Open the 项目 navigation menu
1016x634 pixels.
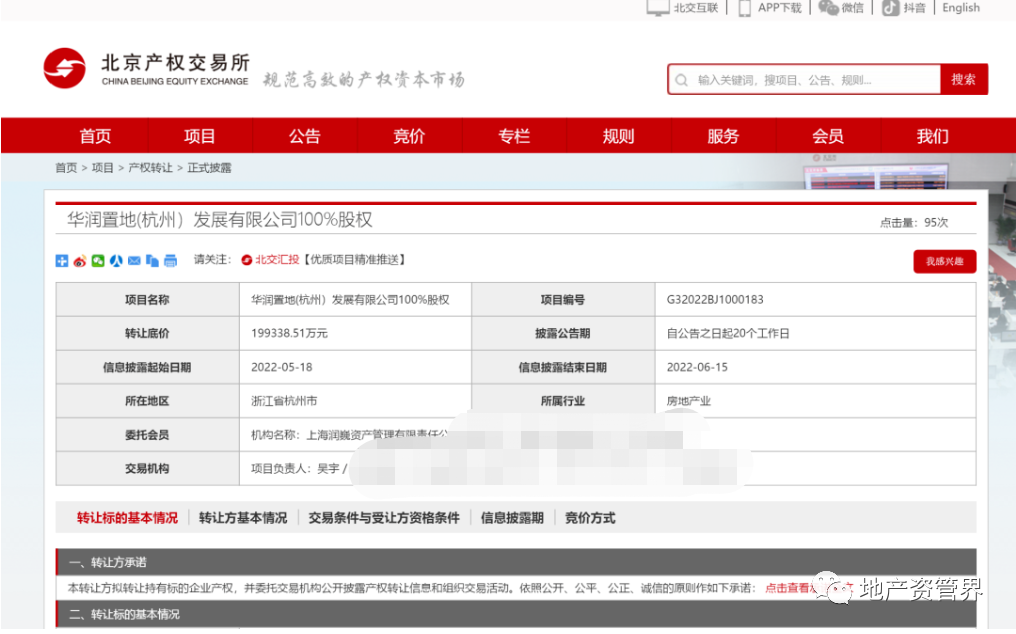point(200,135)
